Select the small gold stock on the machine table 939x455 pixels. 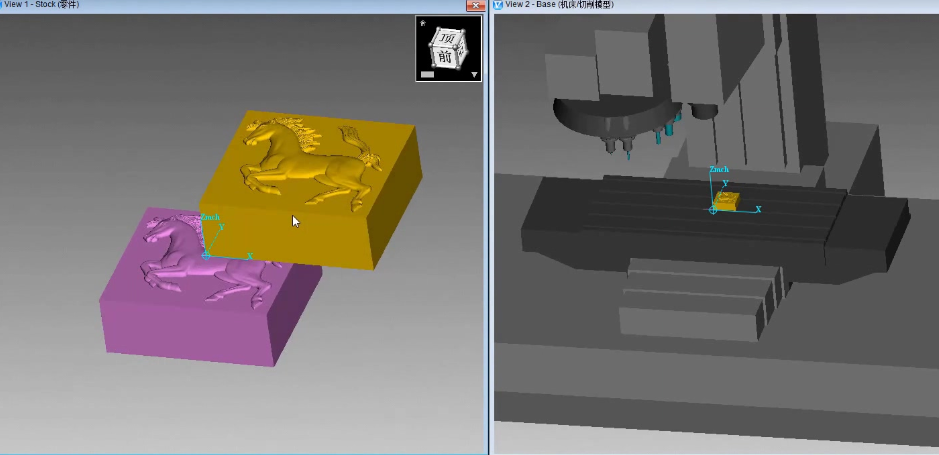727,200
